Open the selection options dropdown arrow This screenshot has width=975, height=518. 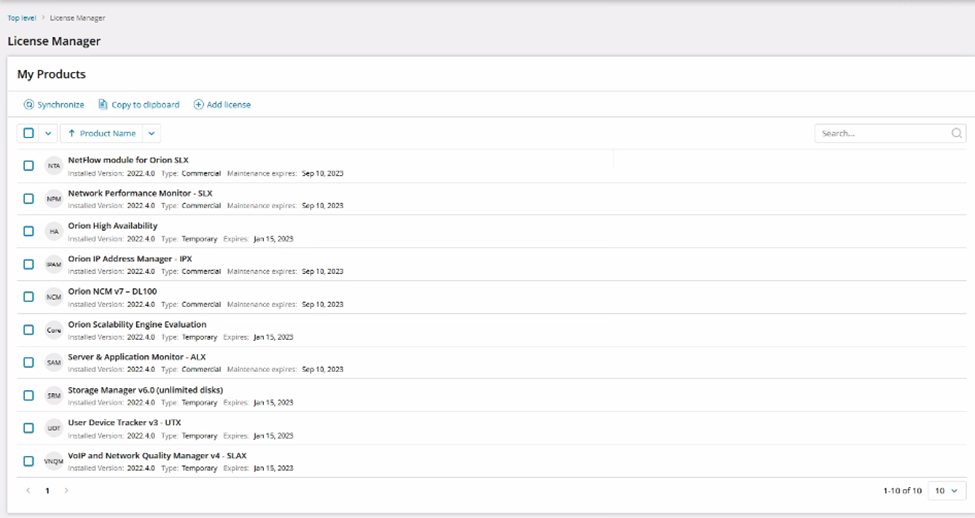pyautogui.click(x=48, y=133)
